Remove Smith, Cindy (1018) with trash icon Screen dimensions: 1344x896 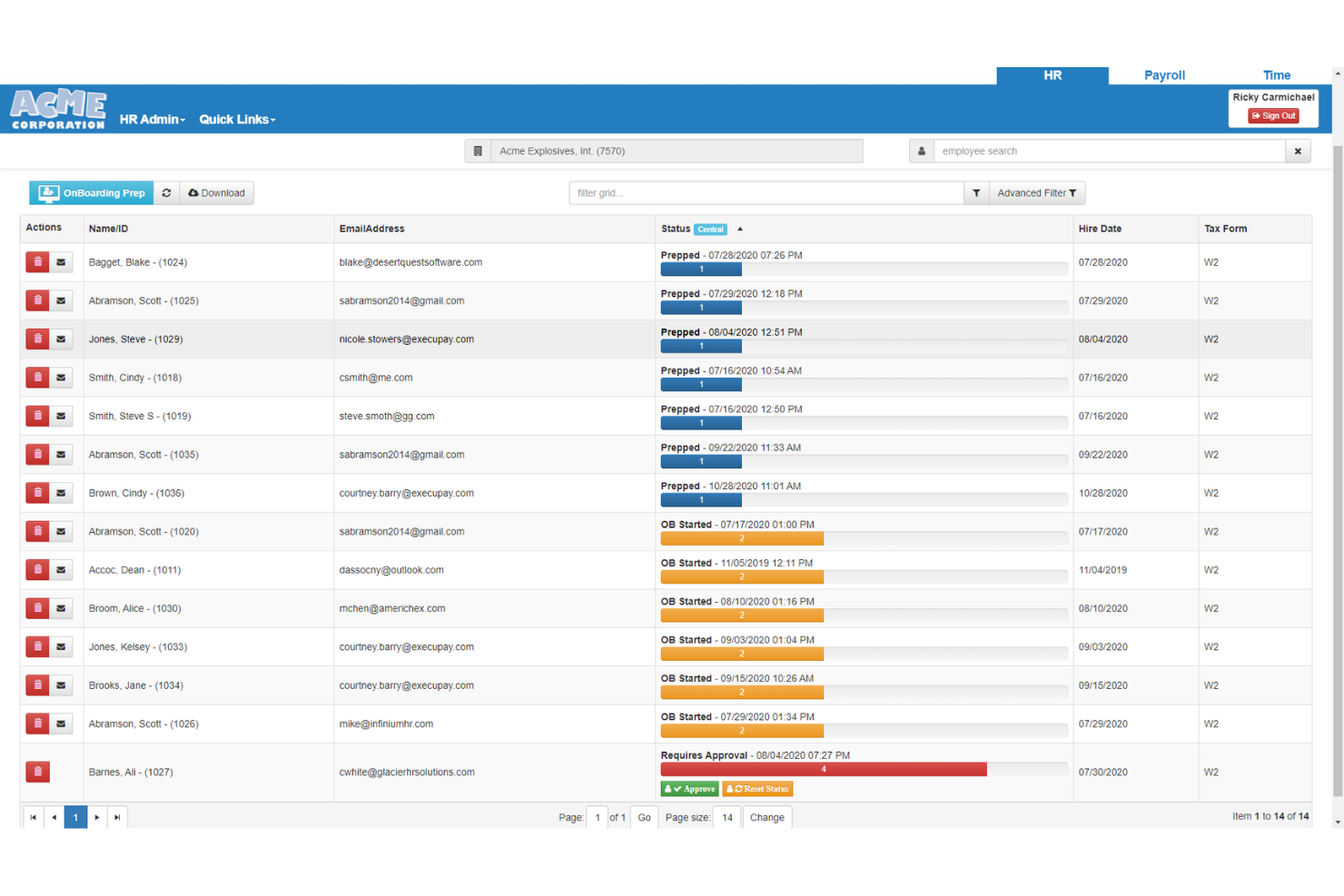[37, 378]
